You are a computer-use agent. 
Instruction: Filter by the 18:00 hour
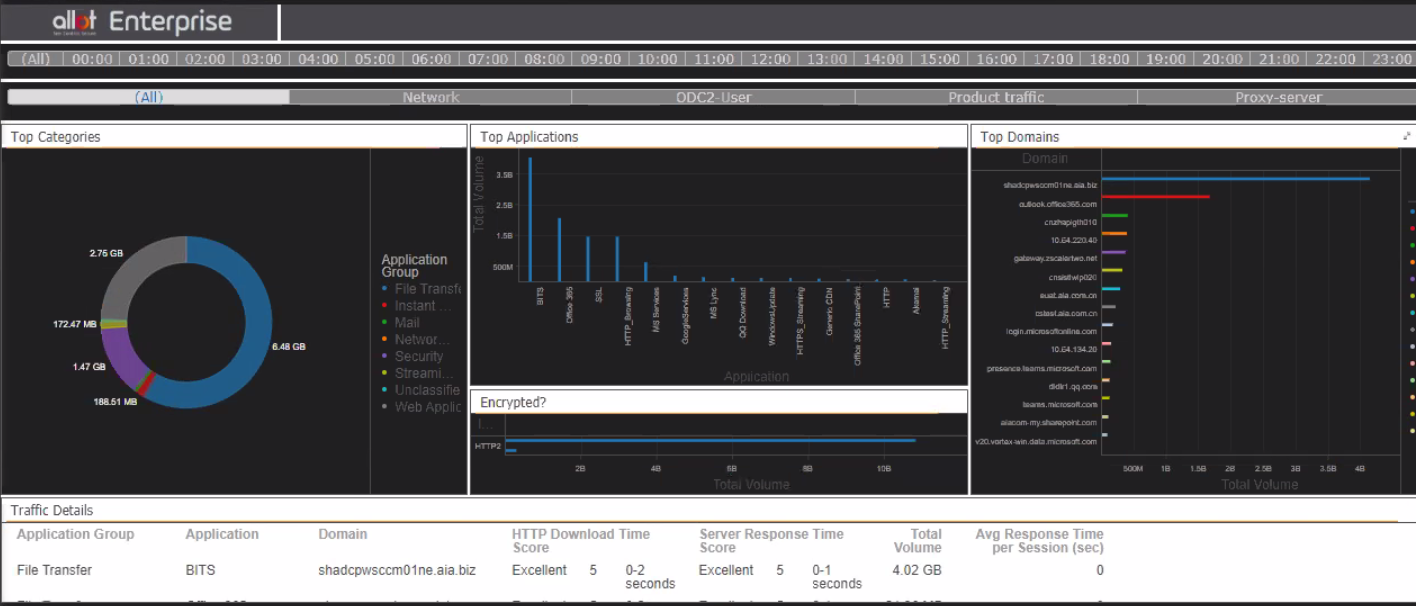click(x=1109, y=59)
